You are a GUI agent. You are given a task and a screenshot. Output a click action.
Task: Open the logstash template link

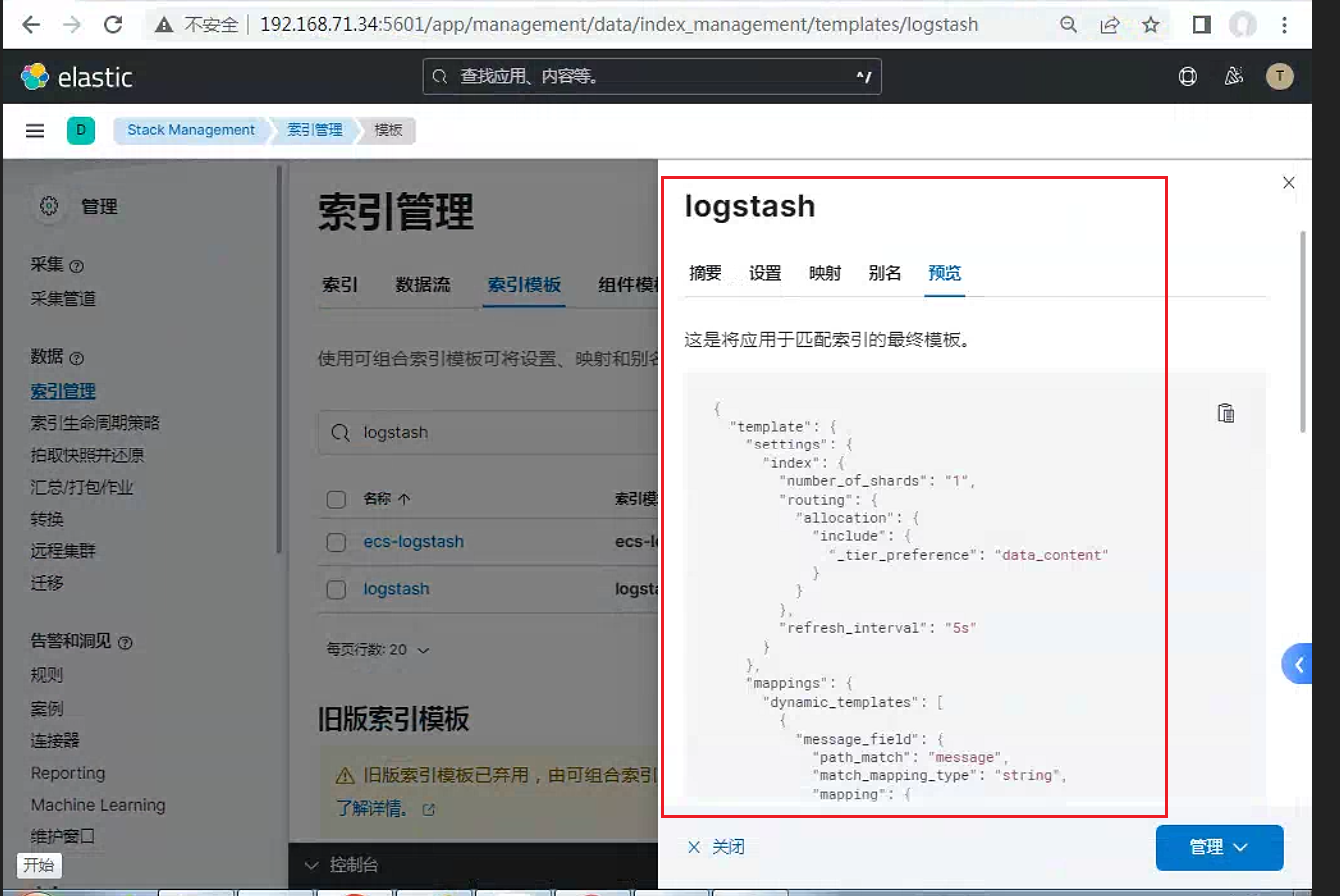click(396, 589)
